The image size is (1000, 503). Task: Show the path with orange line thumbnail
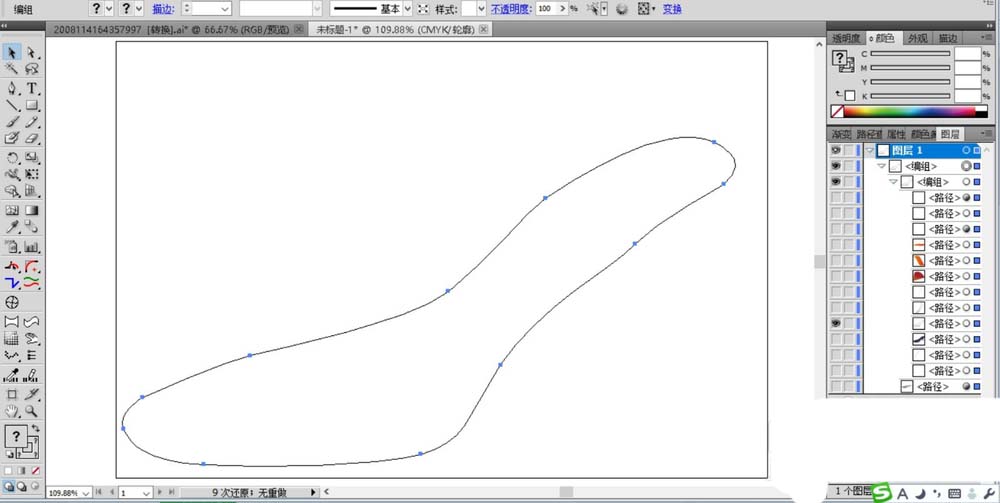click(x=835, y=245)
